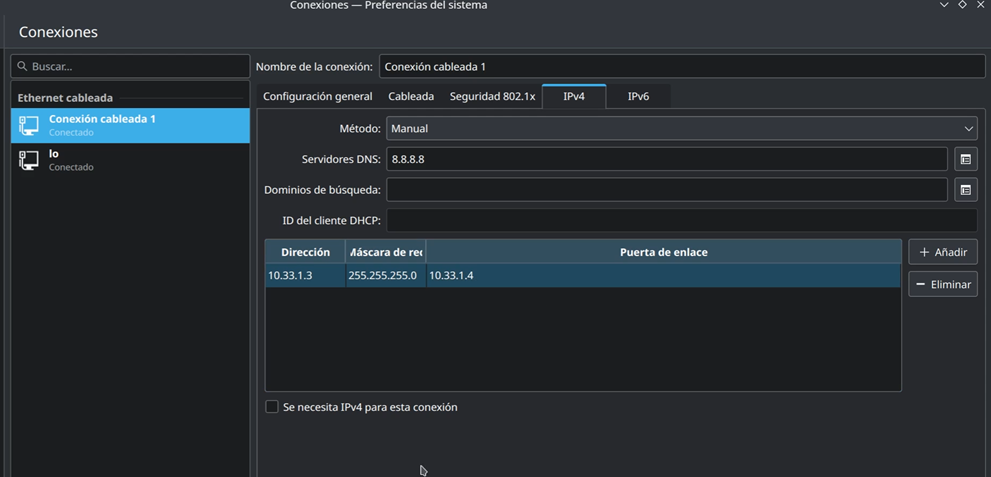
Task: Select the Cableada tab
Action: (x=411, y=96)
